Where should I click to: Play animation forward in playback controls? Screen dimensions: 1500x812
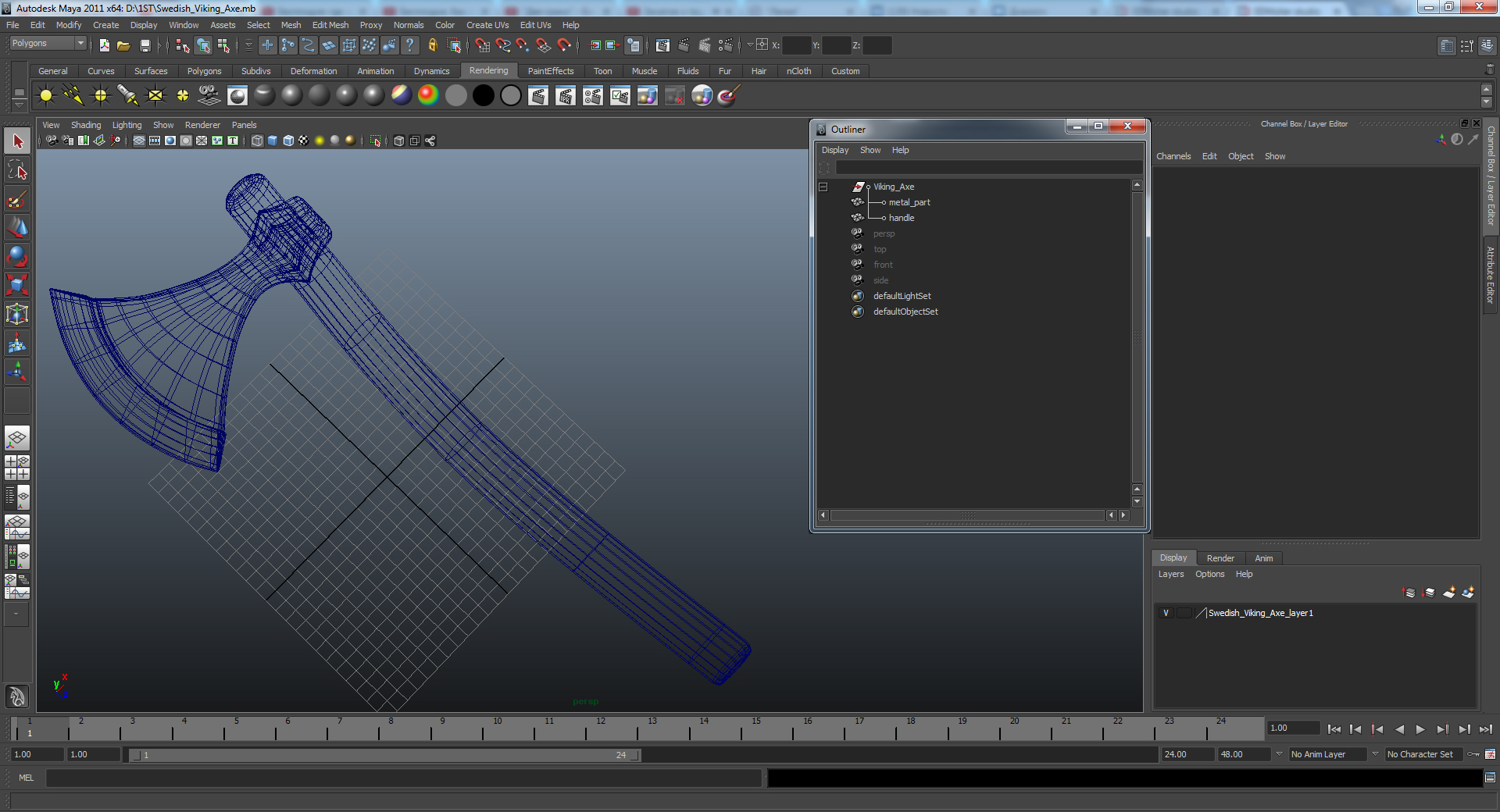(1420, 729)
